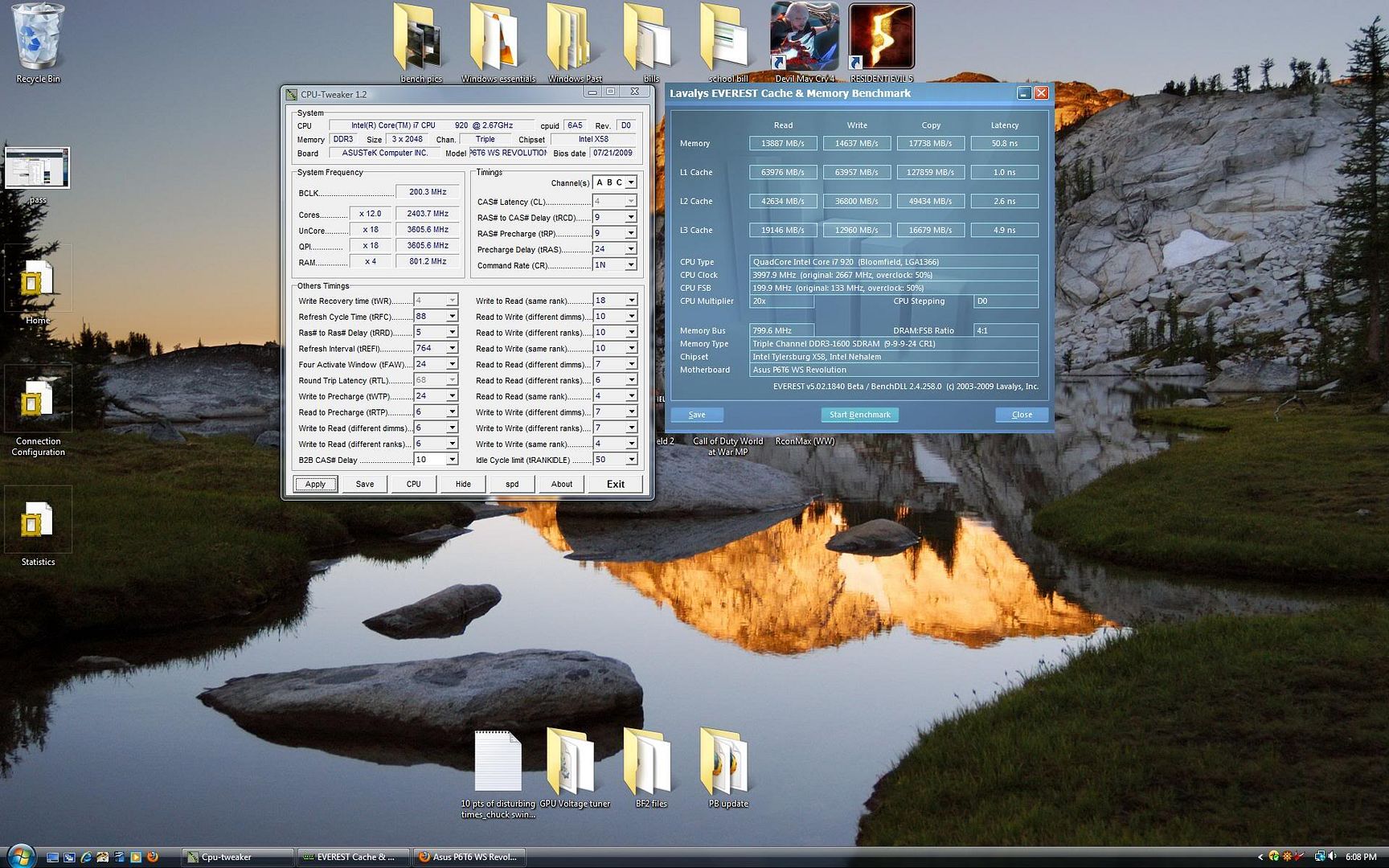
Task: Click Show Desktop quick launch icon
Action: click(52, 858)
